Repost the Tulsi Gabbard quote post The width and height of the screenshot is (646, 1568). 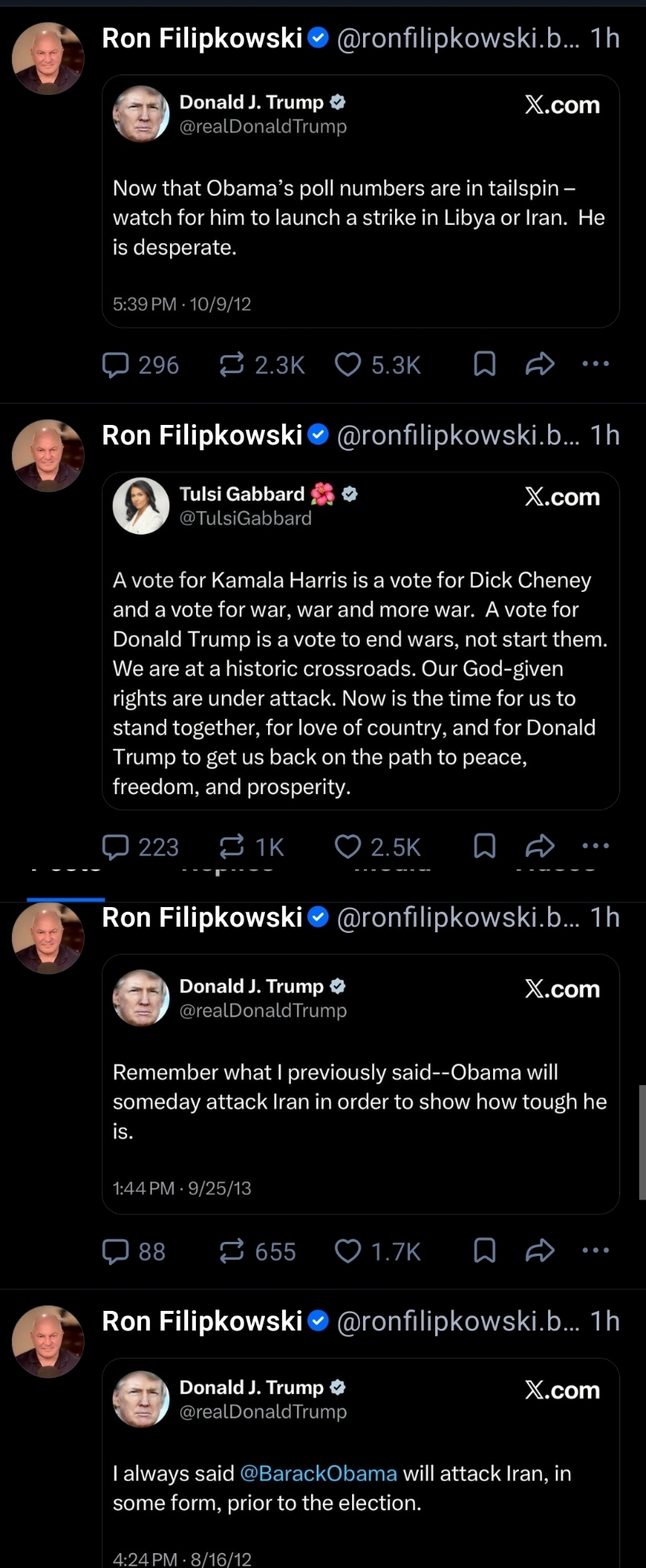pyautogui.click(x=232, y=847)
